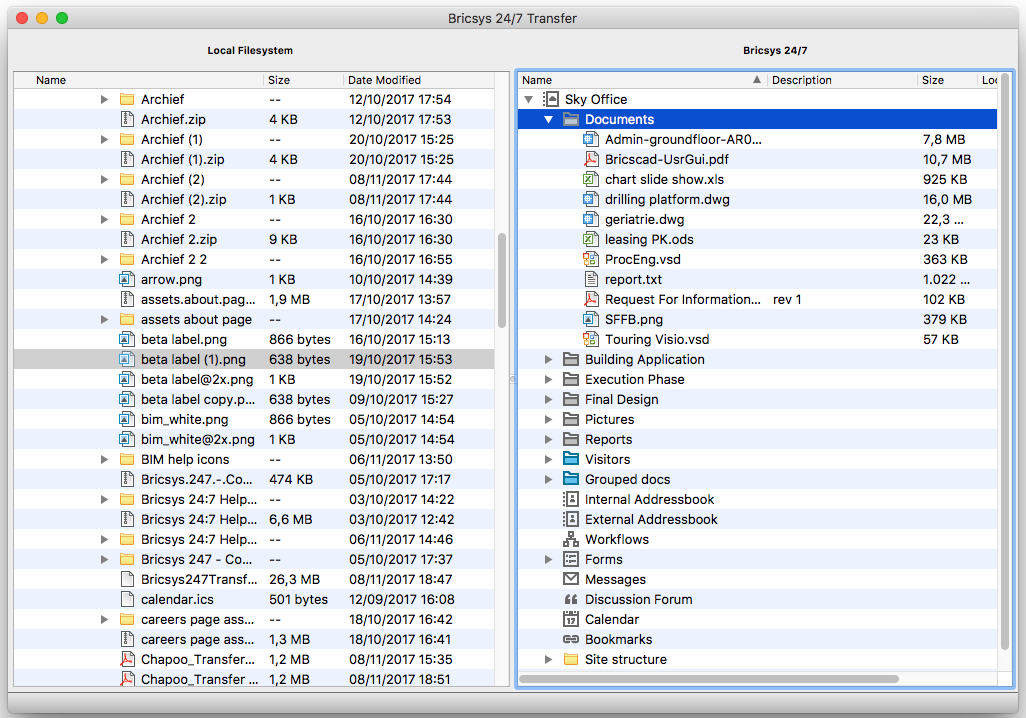
Task: Select the bim_white@2x.png file
Action: pyautogui.click(x=254, y=439)
